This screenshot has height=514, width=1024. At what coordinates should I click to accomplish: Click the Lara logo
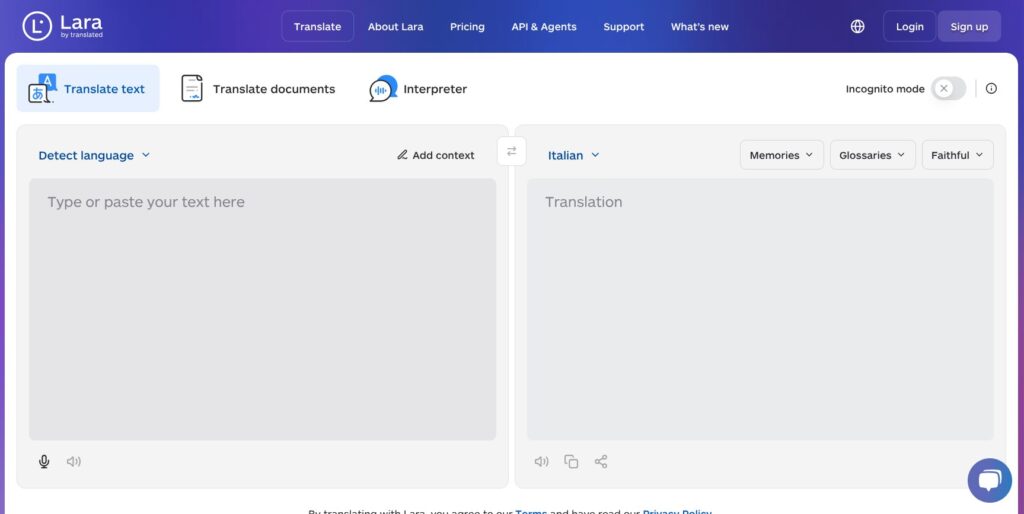click(x=63, y=27)
